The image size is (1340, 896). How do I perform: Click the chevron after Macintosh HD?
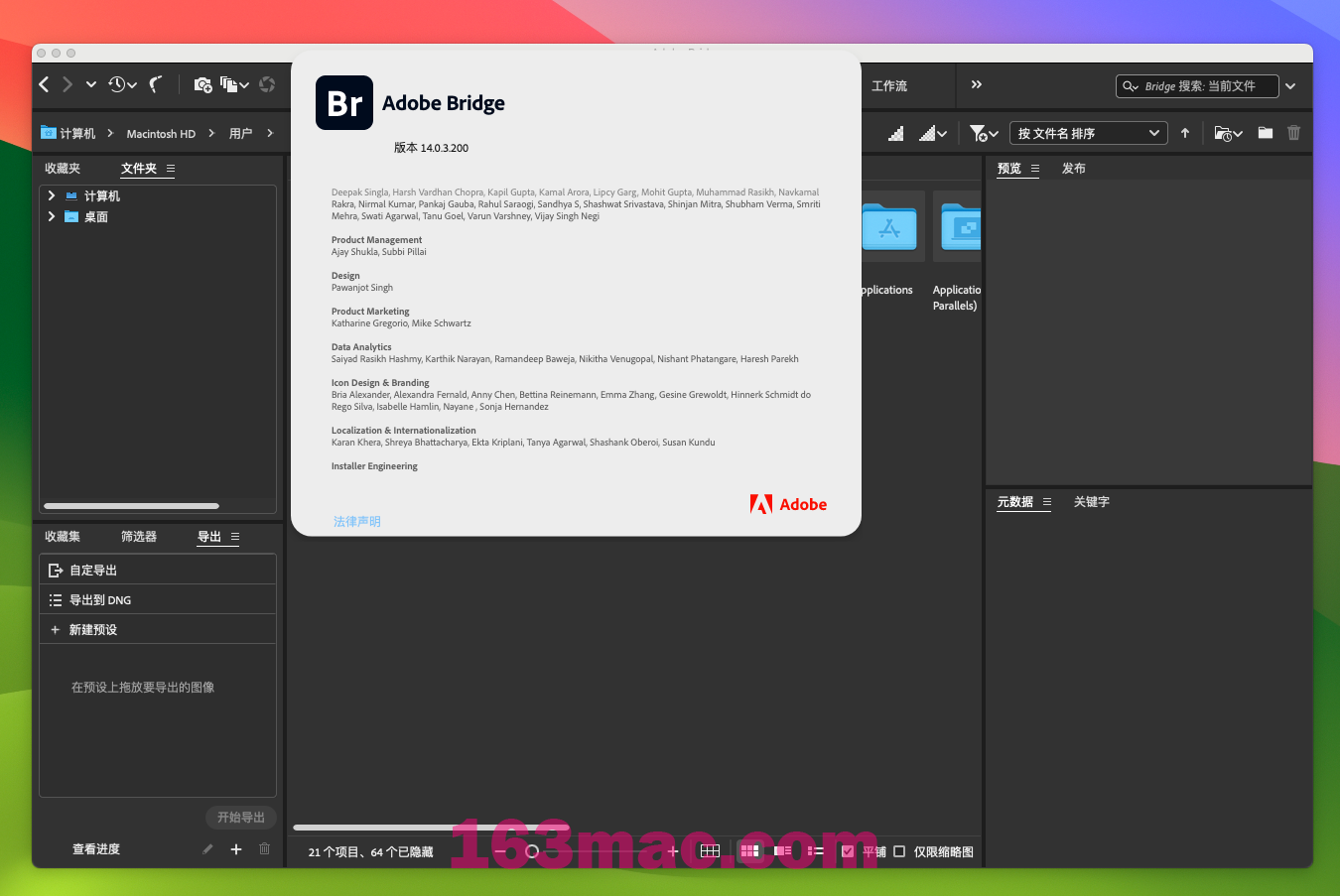[x=211, y=133]
